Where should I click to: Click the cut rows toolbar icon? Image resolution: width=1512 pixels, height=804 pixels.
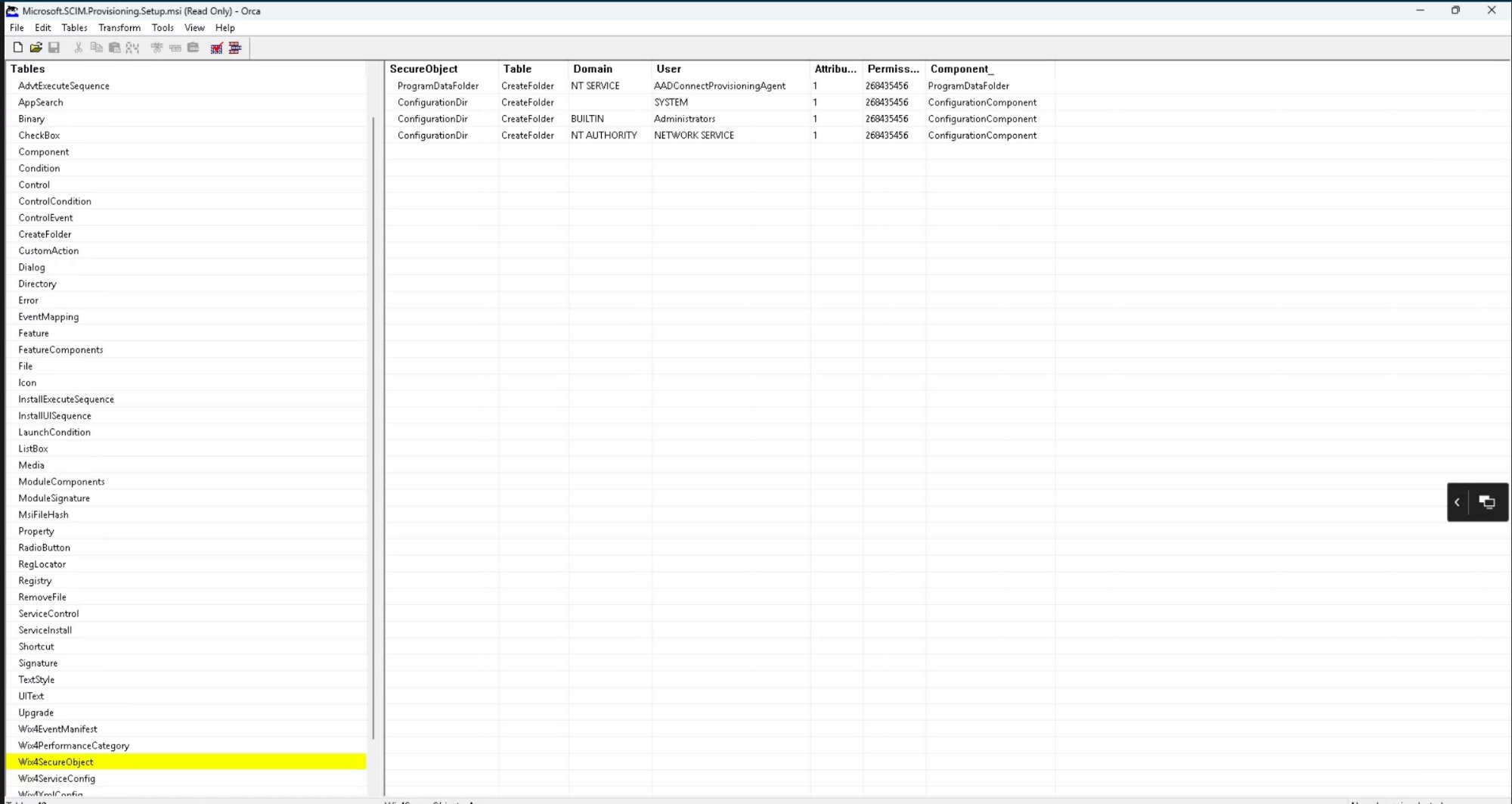click(156, 48)
